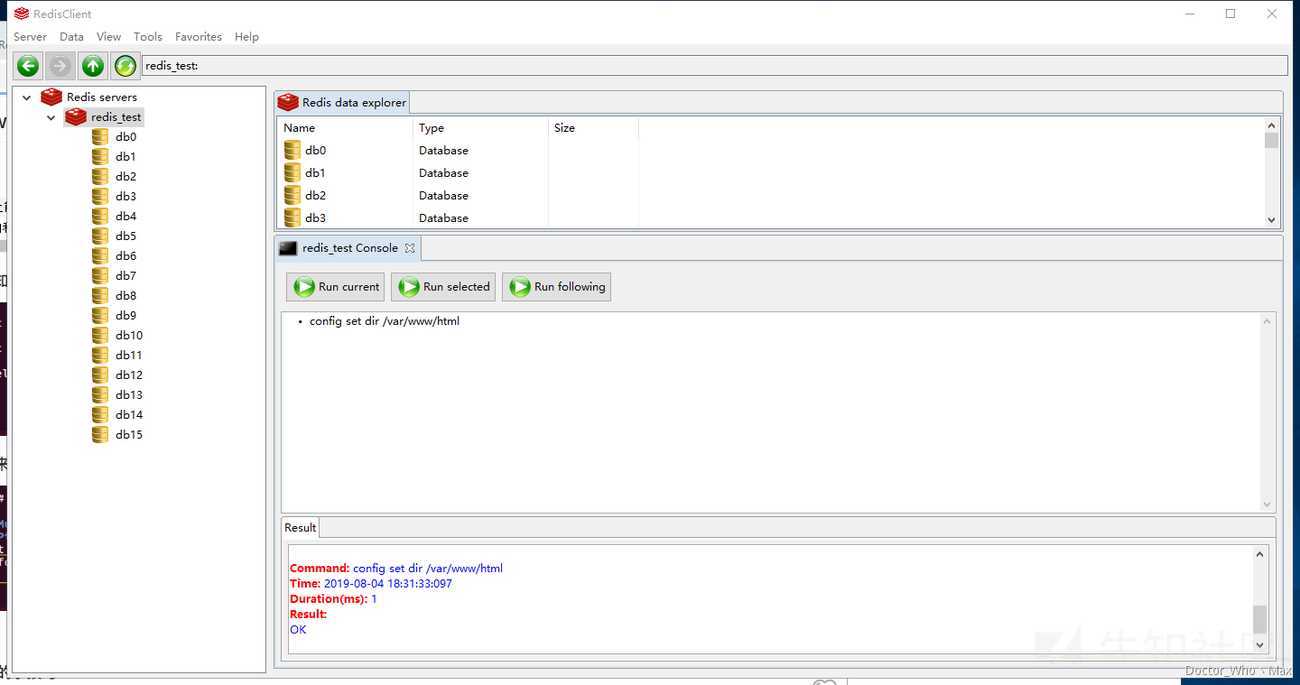Click the Run selected button
This screenshot has width=1300, height=685.
[x=443, y=287]
